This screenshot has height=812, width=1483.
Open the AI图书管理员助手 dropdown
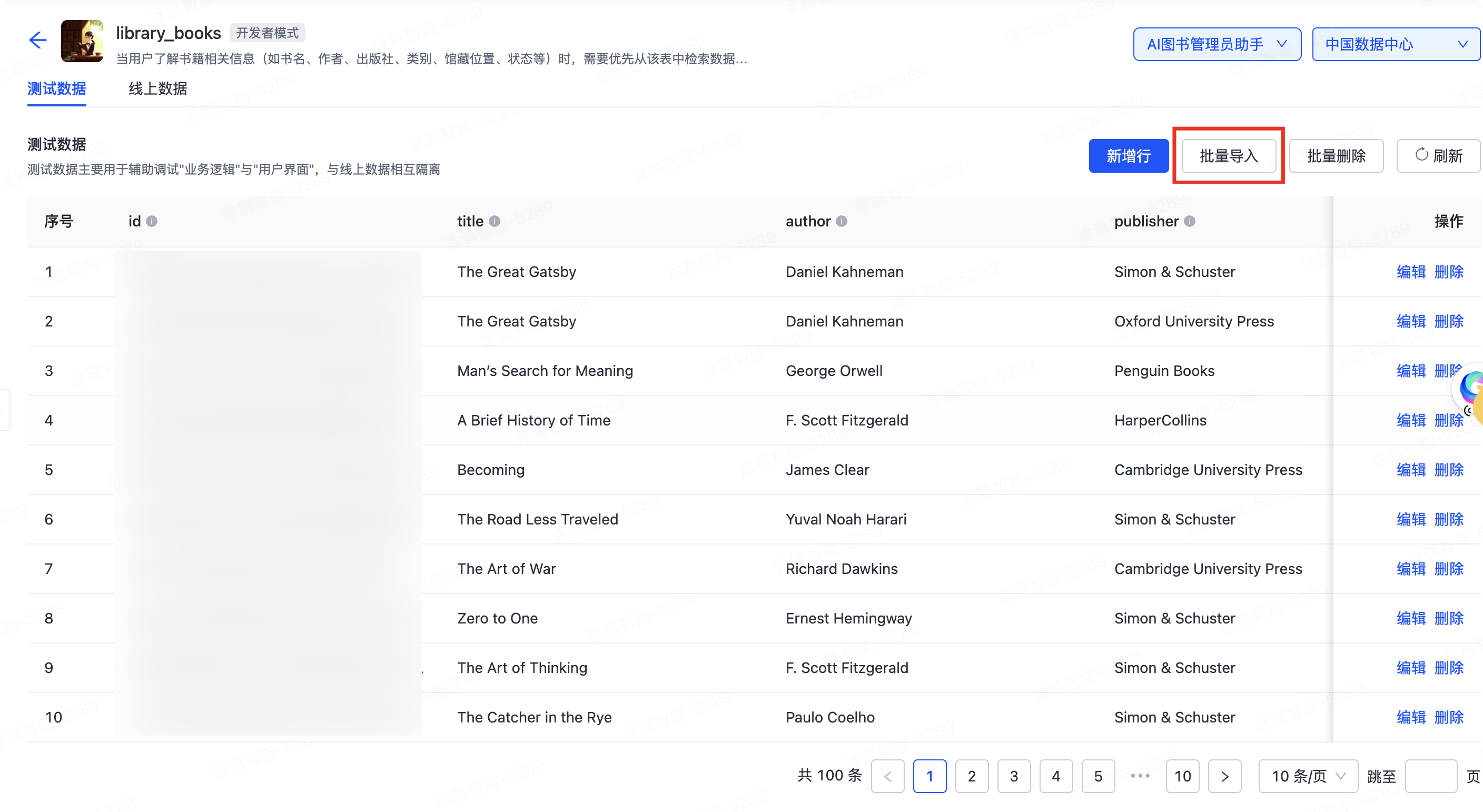pyautogui.click(x=1217, y=44)
